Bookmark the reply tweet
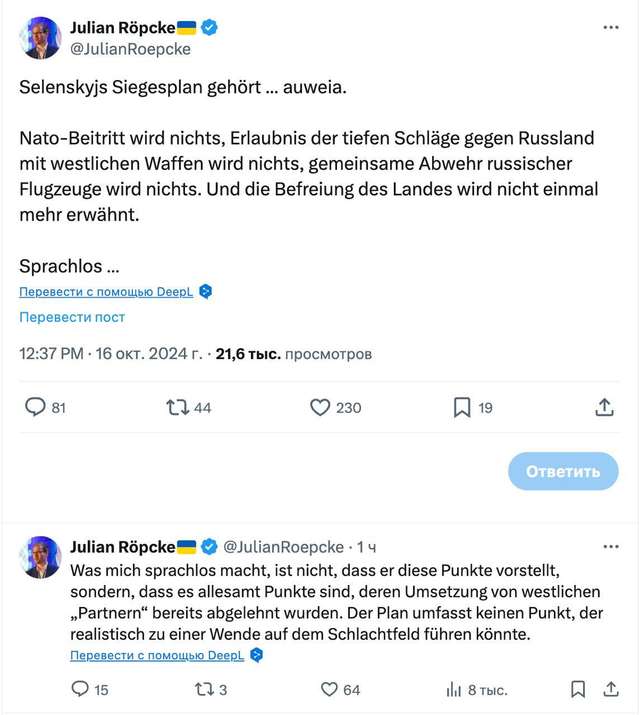 tap(578, 689)
